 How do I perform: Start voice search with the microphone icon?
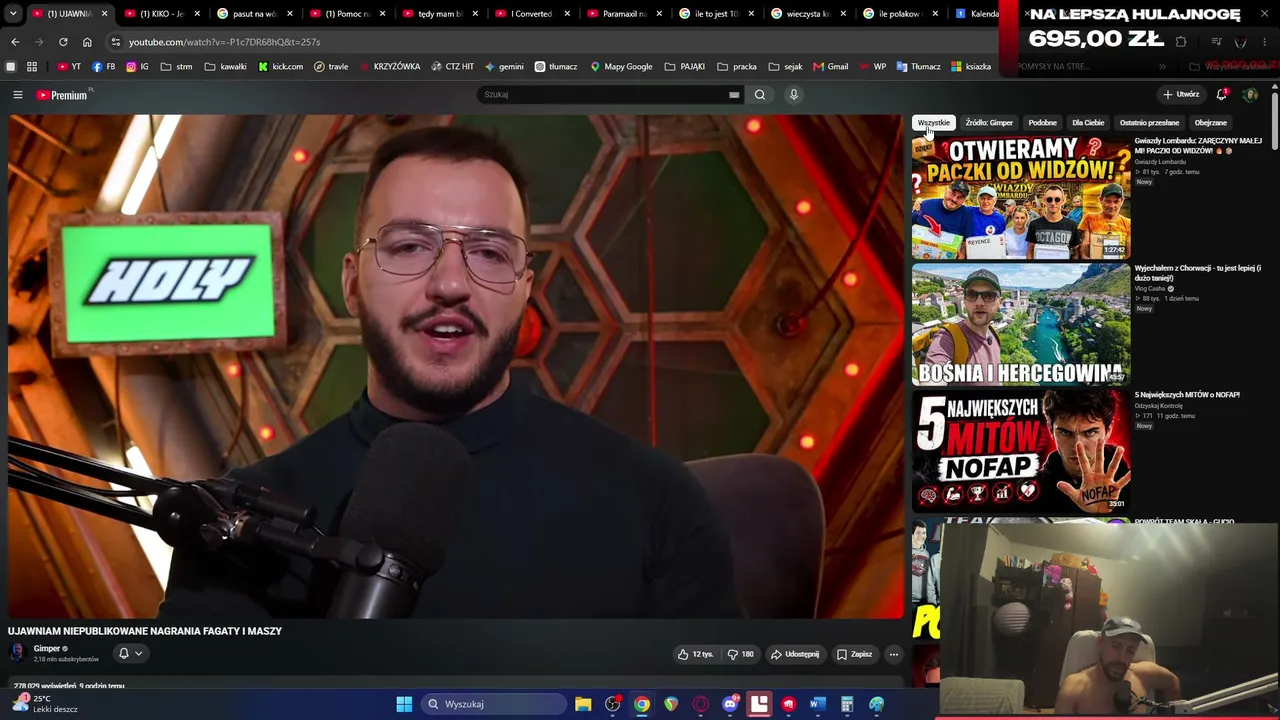(794, 95)
